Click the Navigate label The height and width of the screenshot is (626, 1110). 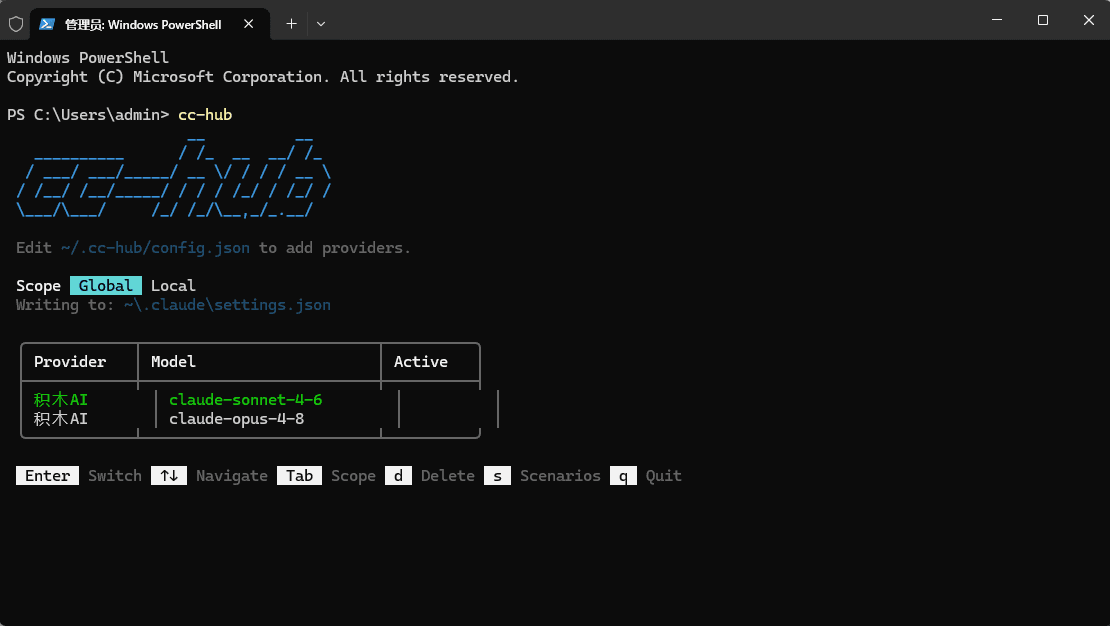tap(231, 476)
